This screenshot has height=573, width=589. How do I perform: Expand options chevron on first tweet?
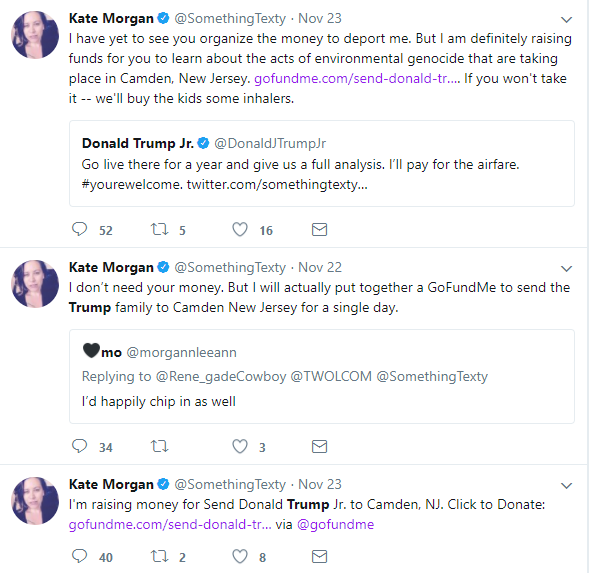click(566, 20)
